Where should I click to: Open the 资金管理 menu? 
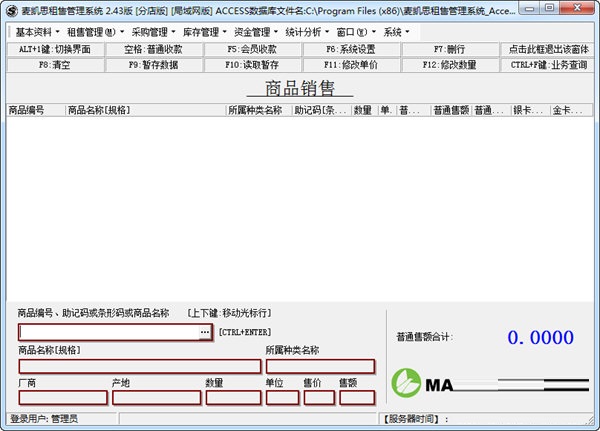256,32
